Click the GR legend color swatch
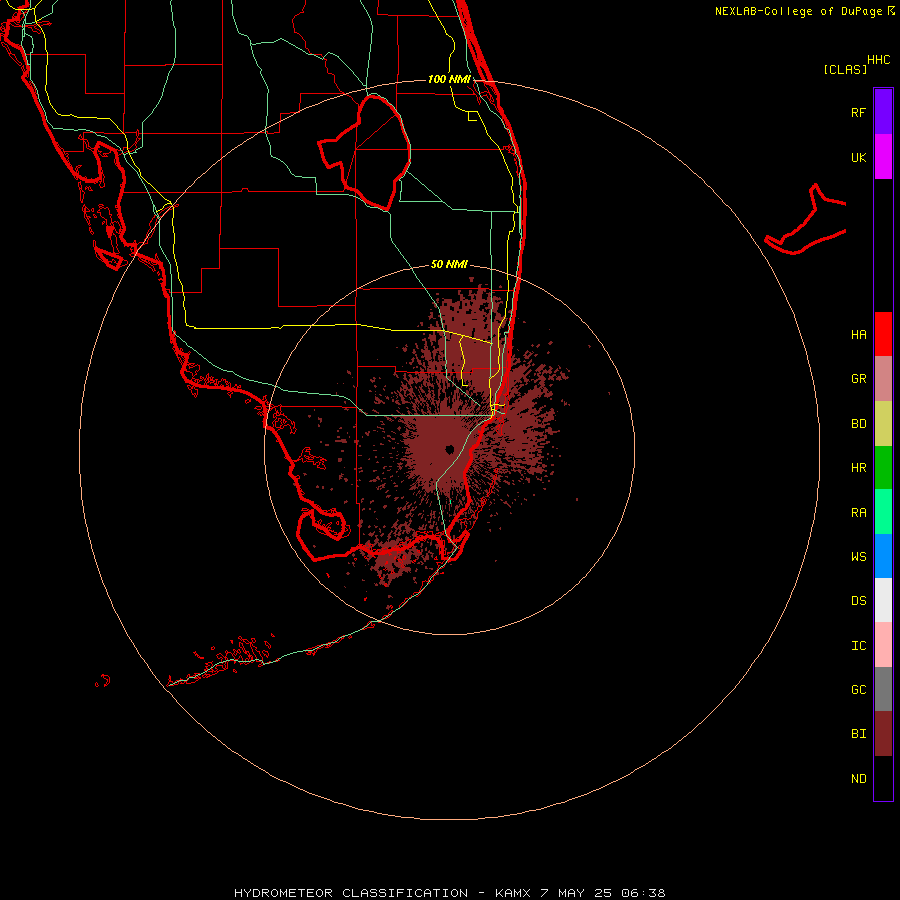This screenshot has width=900, height=900. pos(883,379)
